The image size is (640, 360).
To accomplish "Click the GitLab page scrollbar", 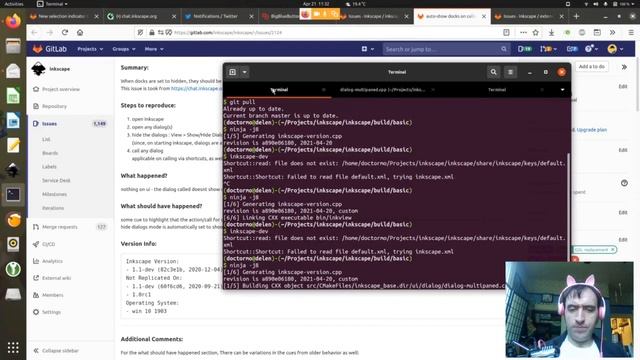I will coord(638,84).
